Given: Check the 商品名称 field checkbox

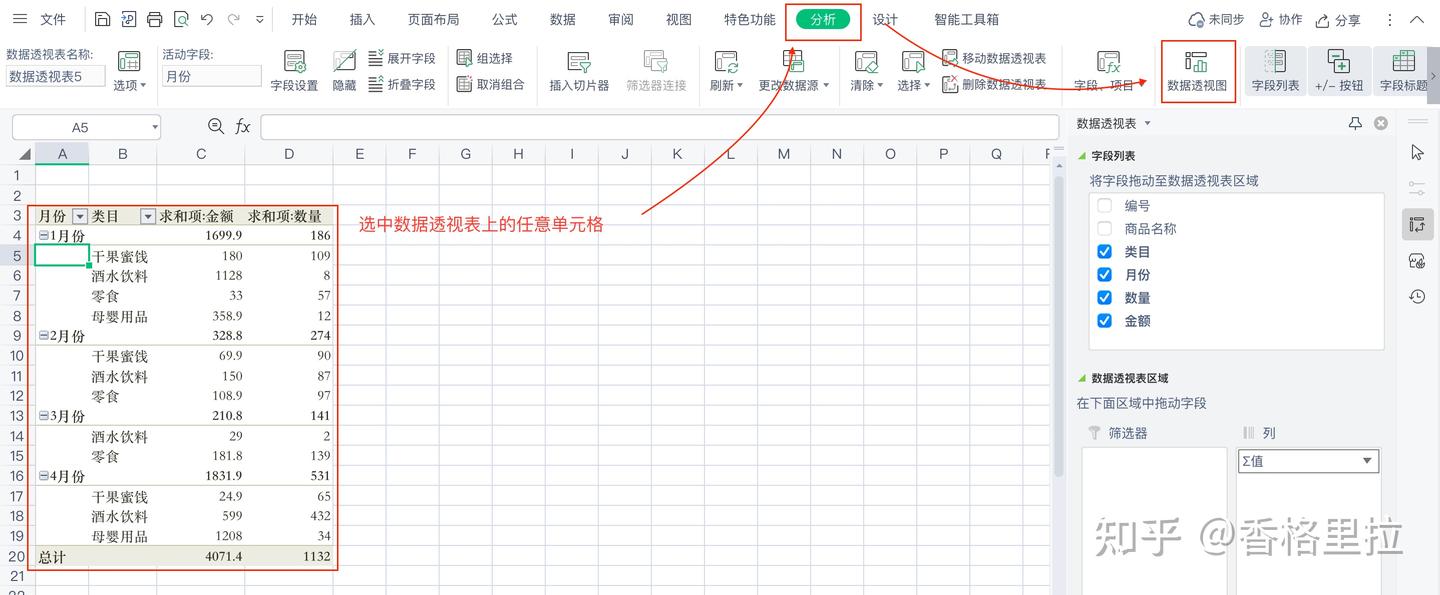Looking at the screenshot, I should pyautogui.click(x=1105, y=228).
